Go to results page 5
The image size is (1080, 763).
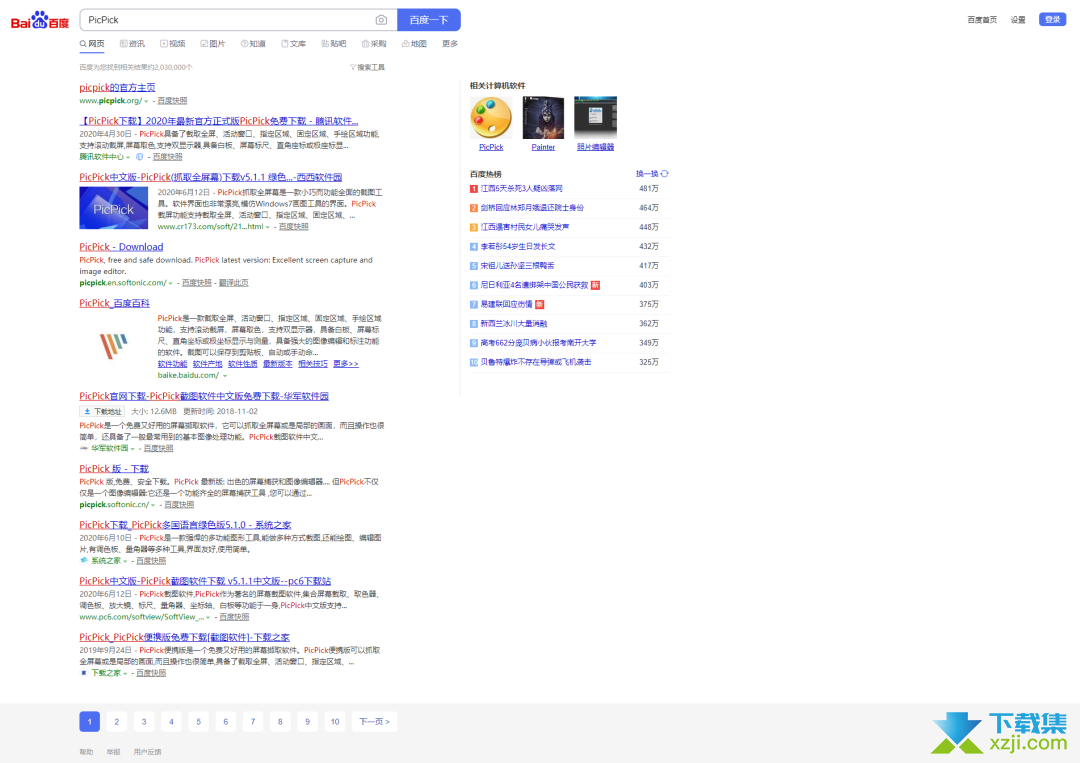[x=198, y=722]
